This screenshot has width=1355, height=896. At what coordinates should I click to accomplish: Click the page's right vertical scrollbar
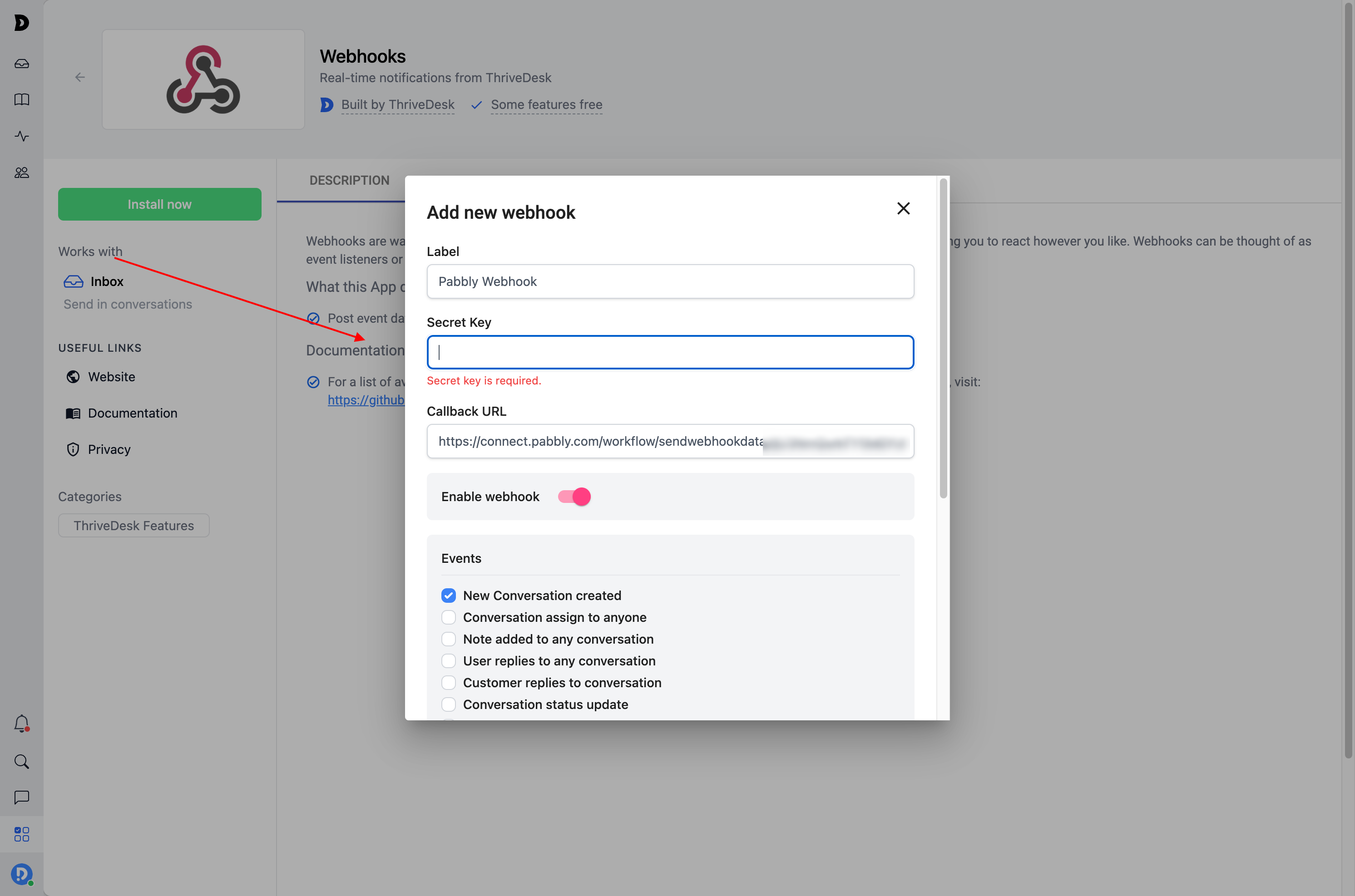[1348, 379]
